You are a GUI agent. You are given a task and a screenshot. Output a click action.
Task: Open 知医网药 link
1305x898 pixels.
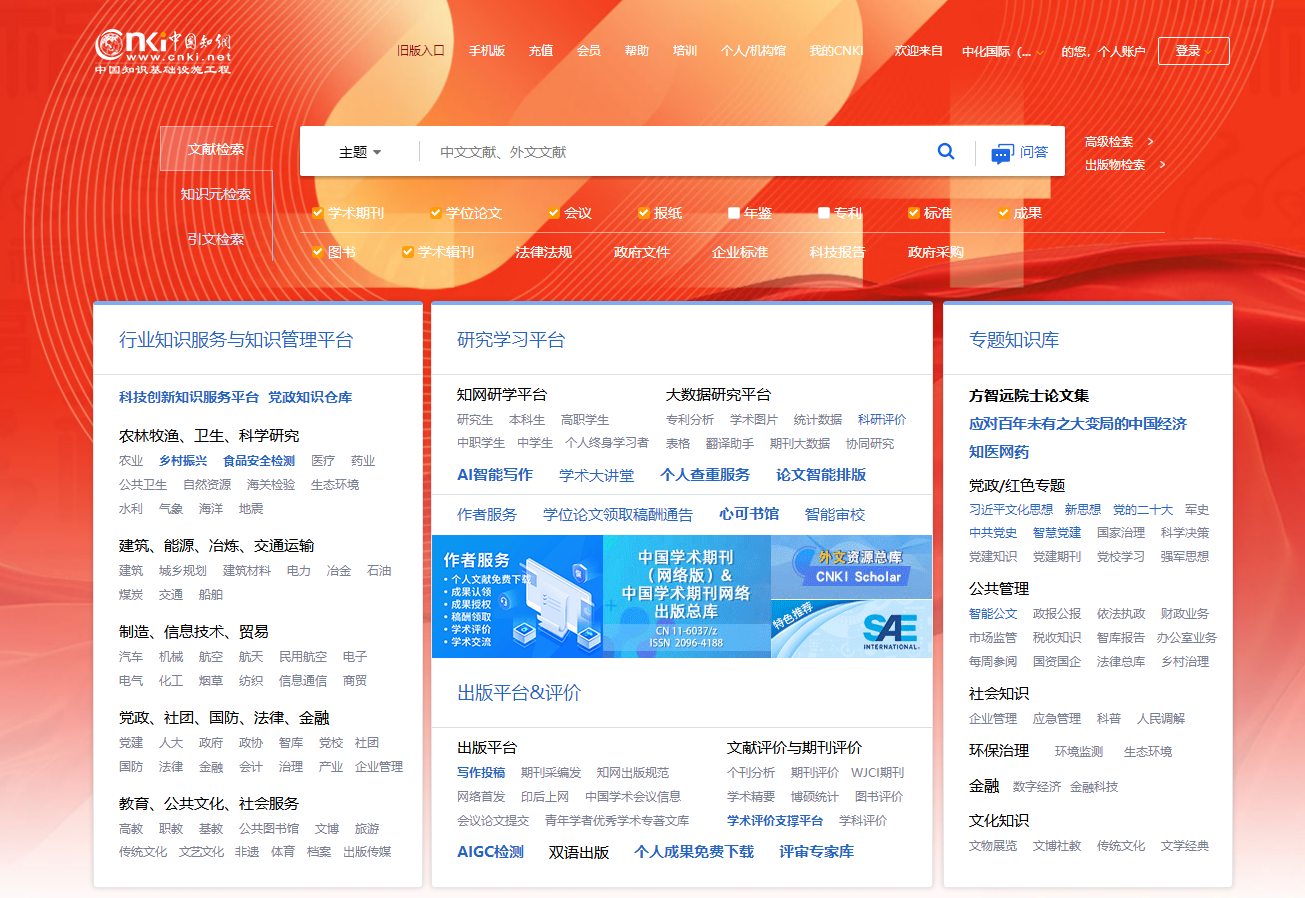[999, 452]
